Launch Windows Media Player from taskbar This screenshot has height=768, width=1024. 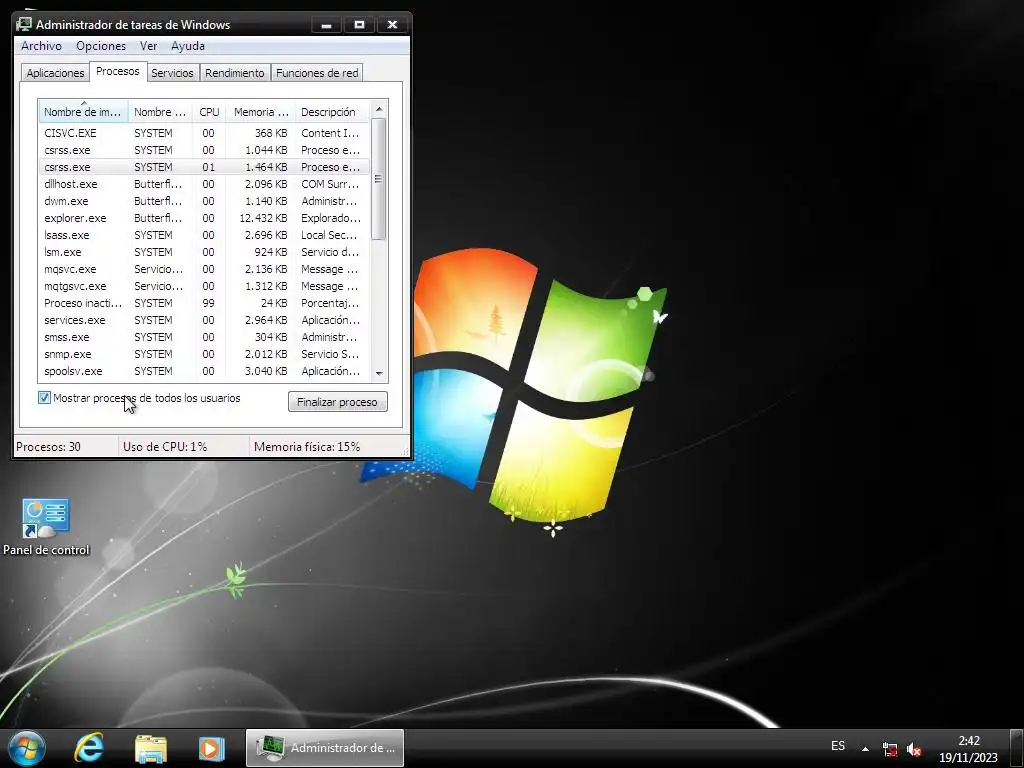click(x=212, y=748)
